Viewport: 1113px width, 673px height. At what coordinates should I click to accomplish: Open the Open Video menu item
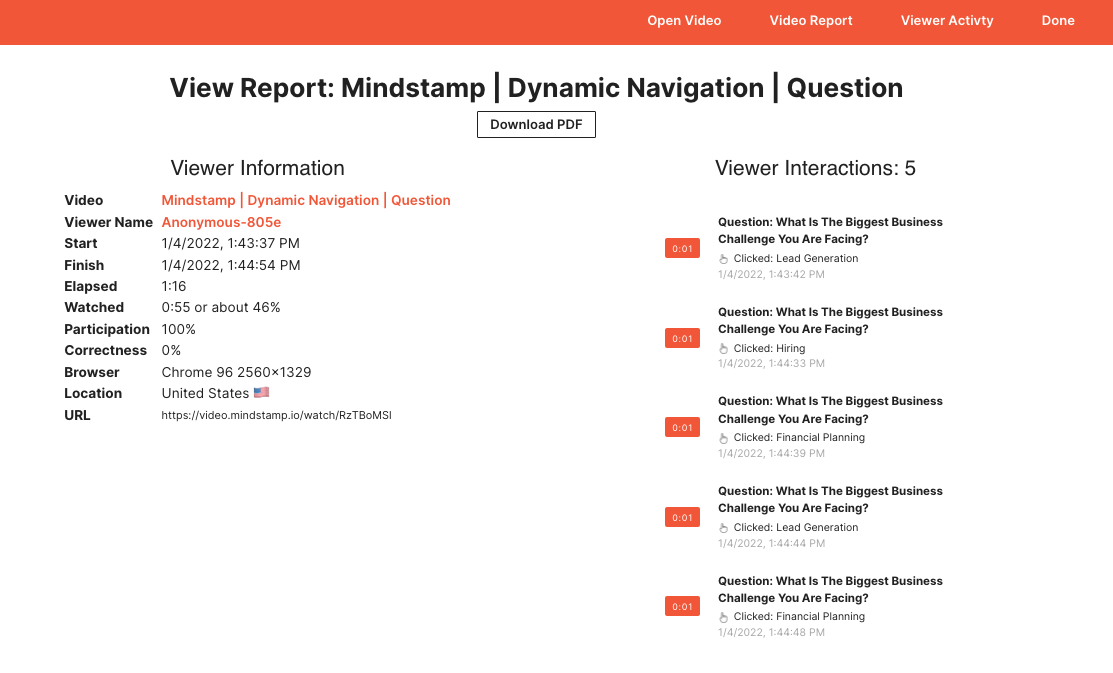coord(684,20)
